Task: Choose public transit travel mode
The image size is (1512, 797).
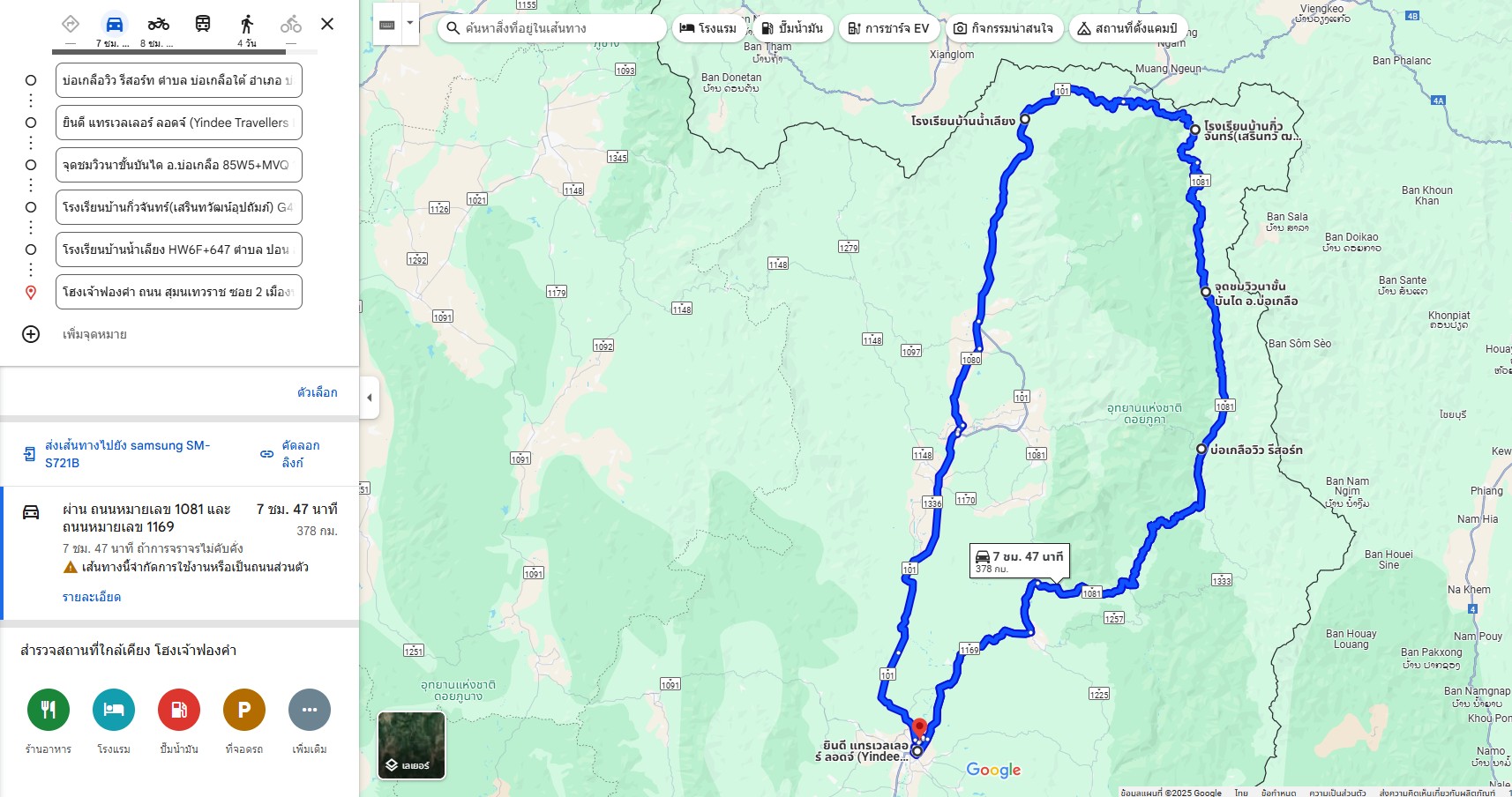Action: tap(203, 24)
